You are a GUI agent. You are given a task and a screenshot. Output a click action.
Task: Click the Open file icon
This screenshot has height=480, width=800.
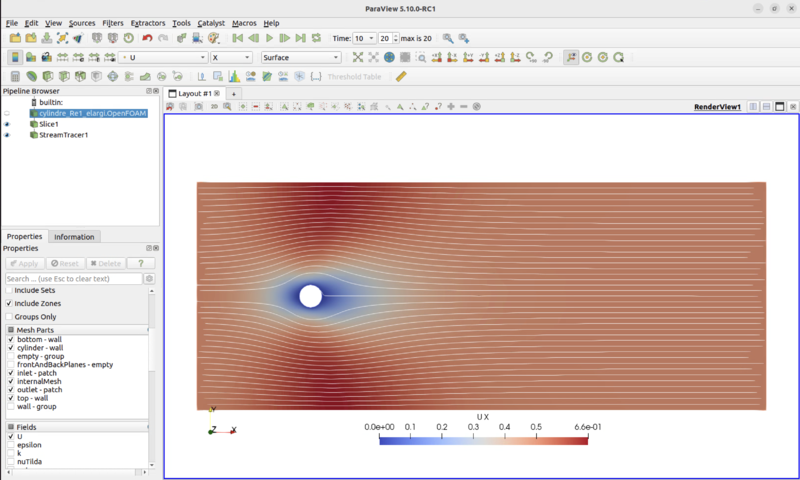pyautogui.click(x=15, y=38)
